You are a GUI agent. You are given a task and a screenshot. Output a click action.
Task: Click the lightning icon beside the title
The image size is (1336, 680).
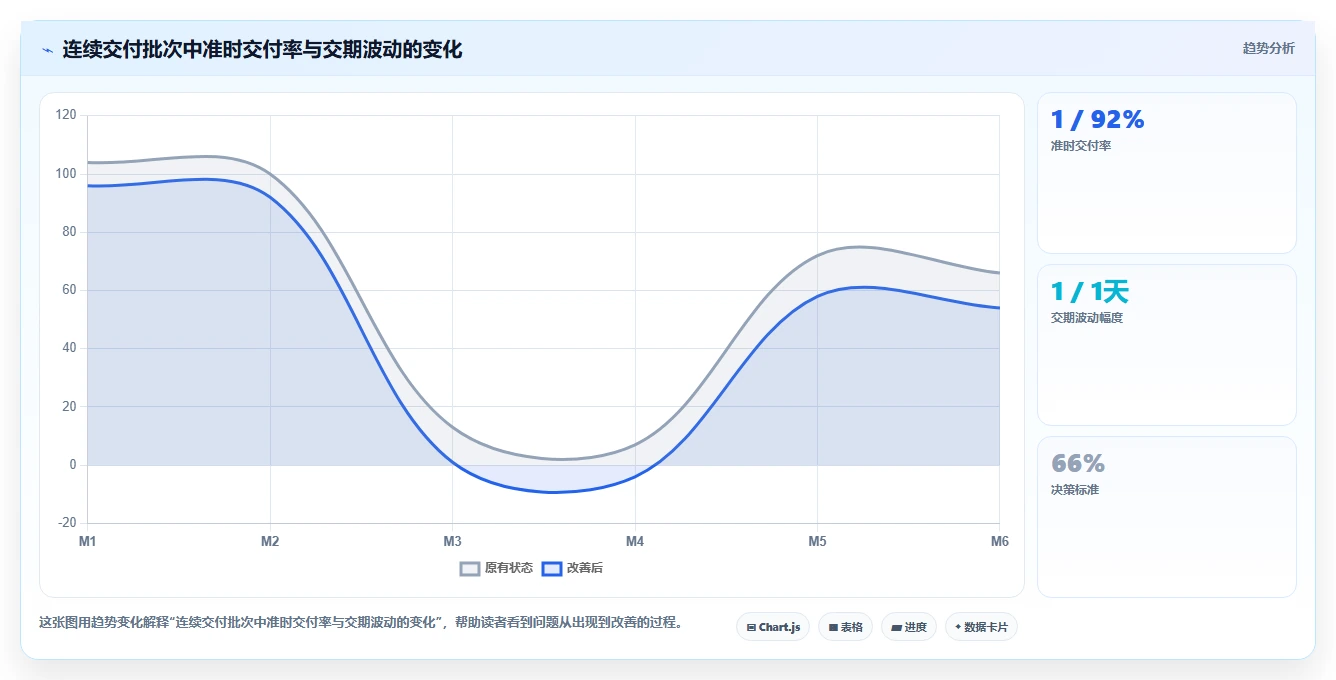(47, 50)
